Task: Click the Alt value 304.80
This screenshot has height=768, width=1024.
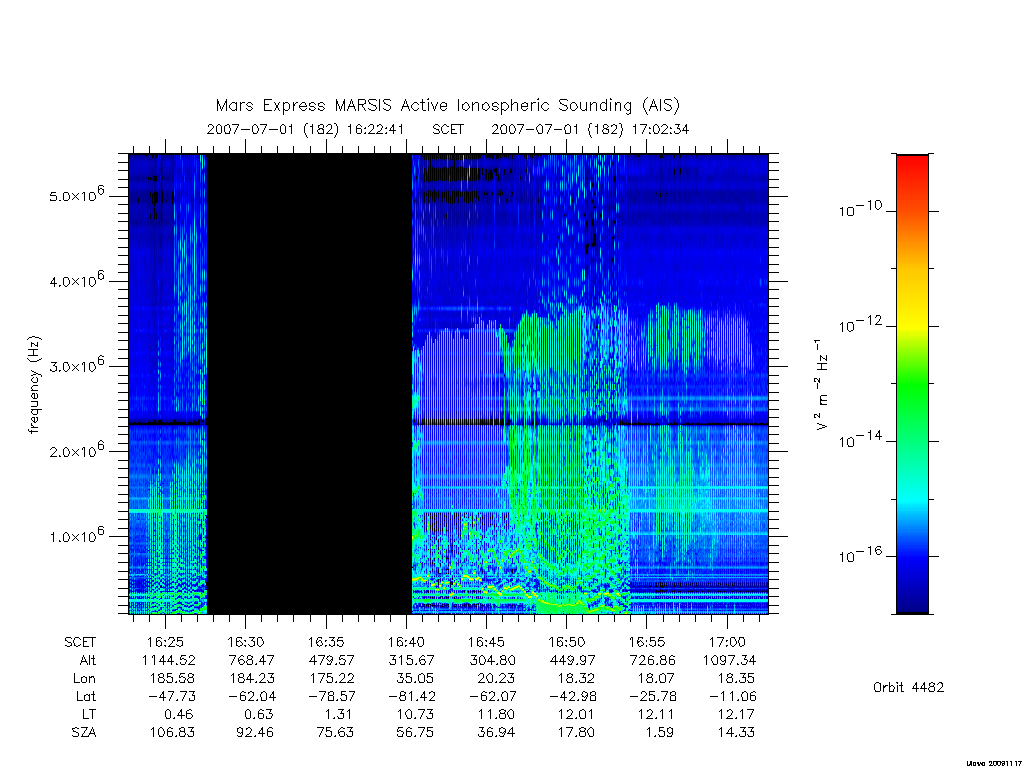Action: [x=492, y=660]
